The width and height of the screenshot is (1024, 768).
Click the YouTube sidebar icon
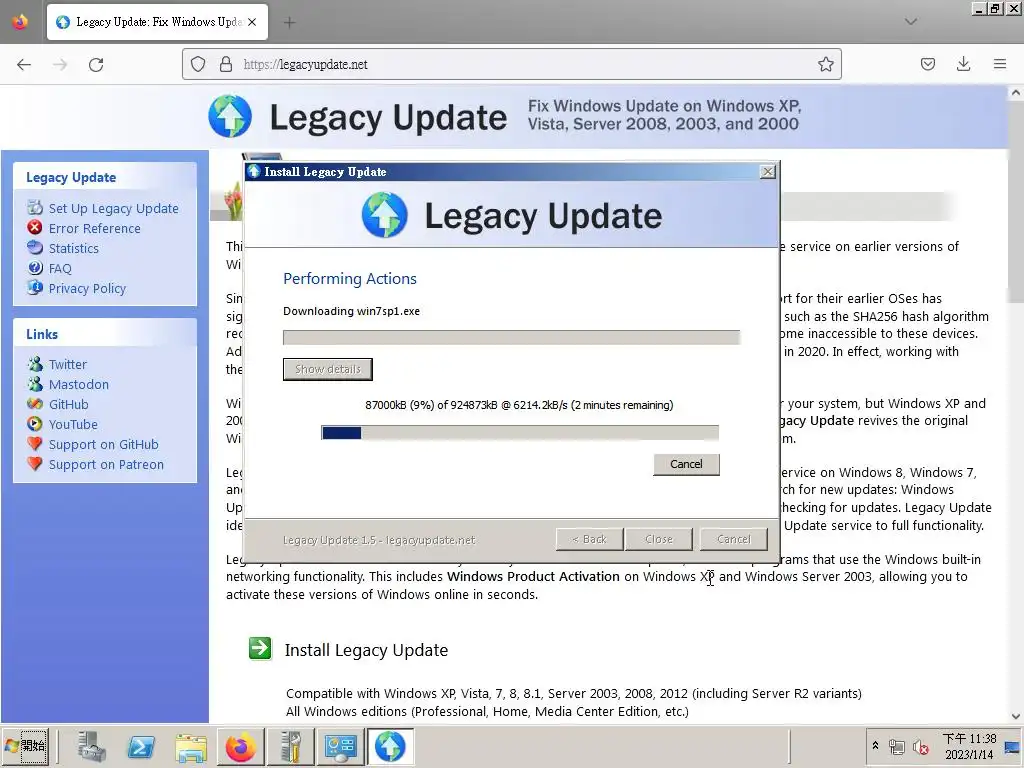point(35,424)
